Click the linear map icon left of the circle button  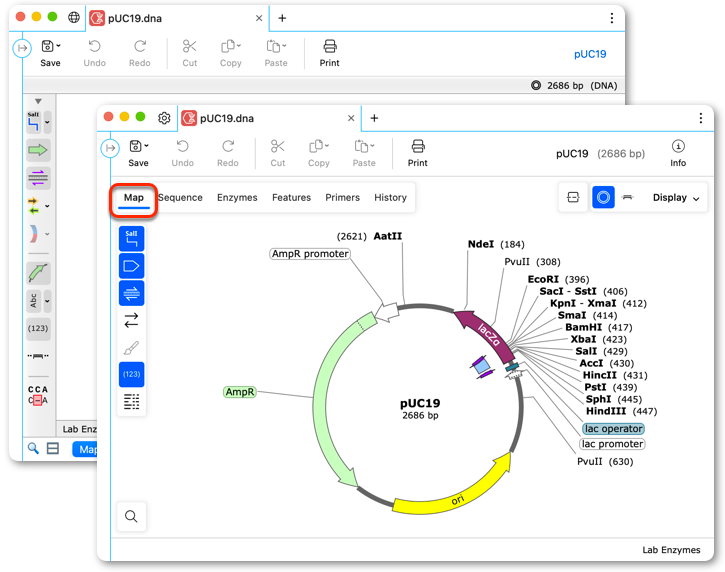pos(573,197)
